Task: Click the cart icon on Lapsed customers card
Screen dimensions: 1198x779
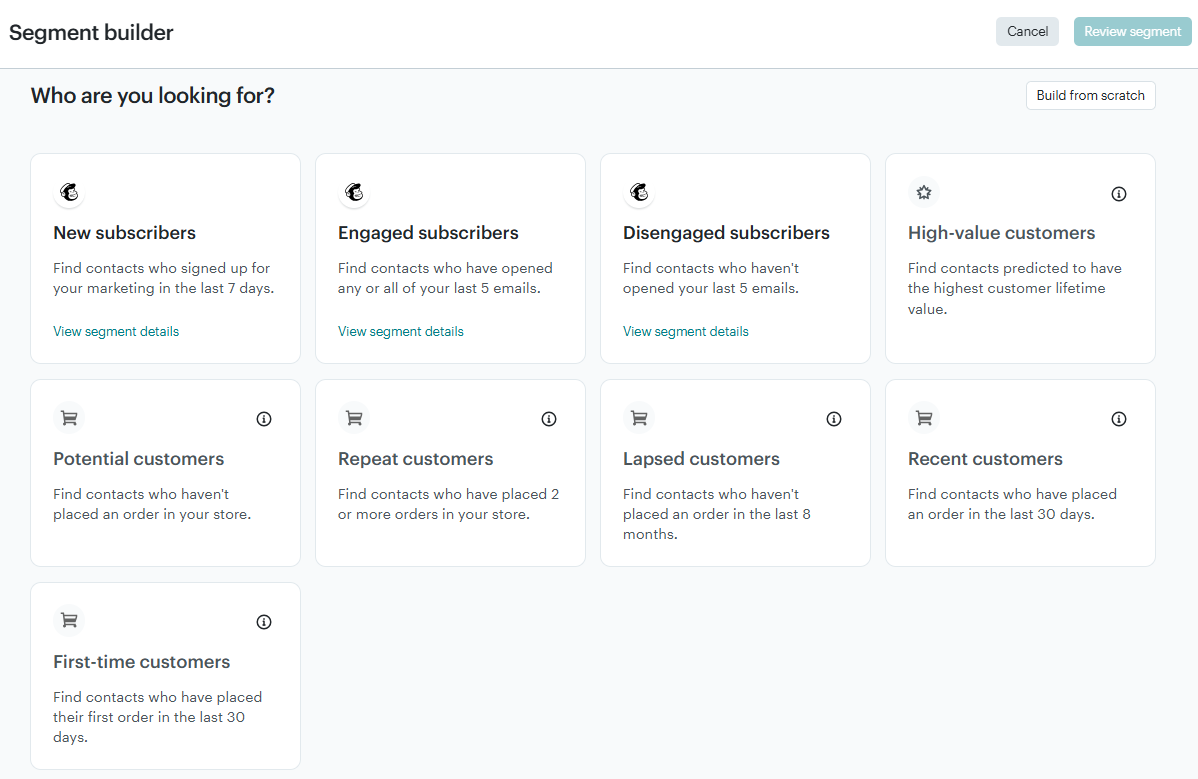Action: tap(639, 418)
